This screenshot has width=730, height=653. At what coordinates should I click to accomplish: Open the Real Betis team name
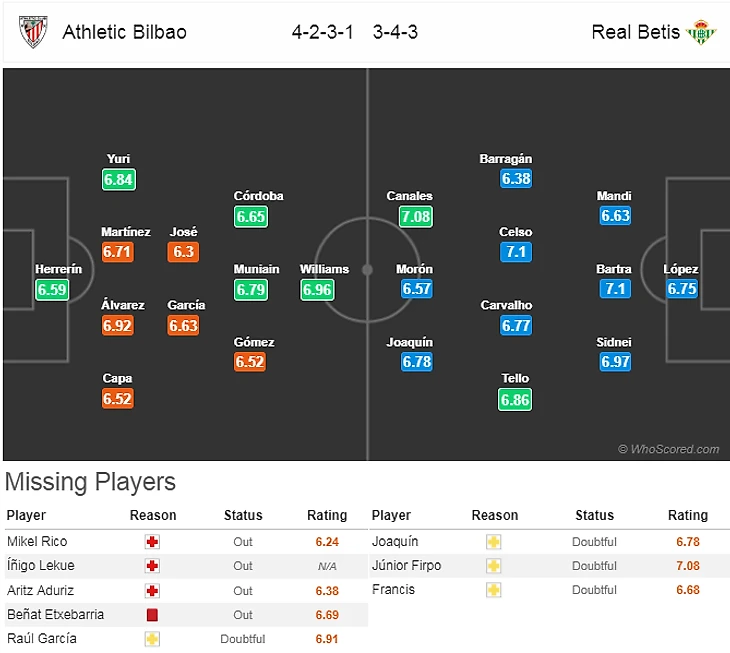635,31
